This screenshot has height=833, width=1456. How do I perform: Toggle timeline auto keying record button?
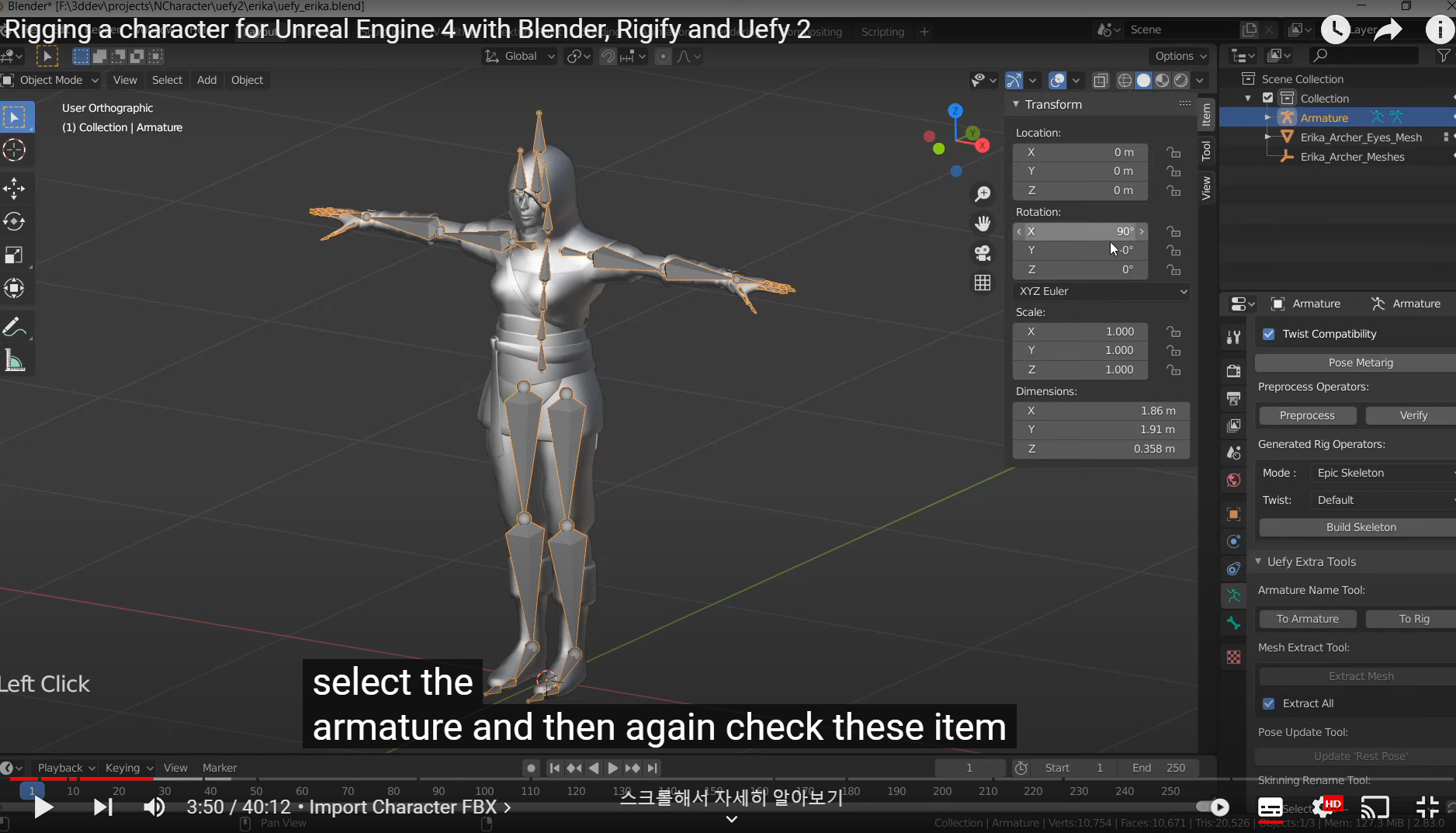coord(531,768)
